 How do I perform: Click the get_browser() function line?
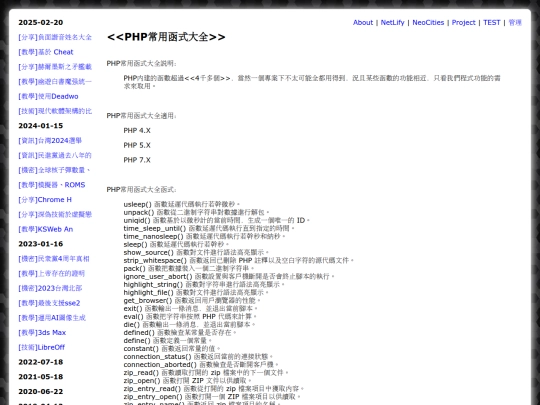(192, 300)
